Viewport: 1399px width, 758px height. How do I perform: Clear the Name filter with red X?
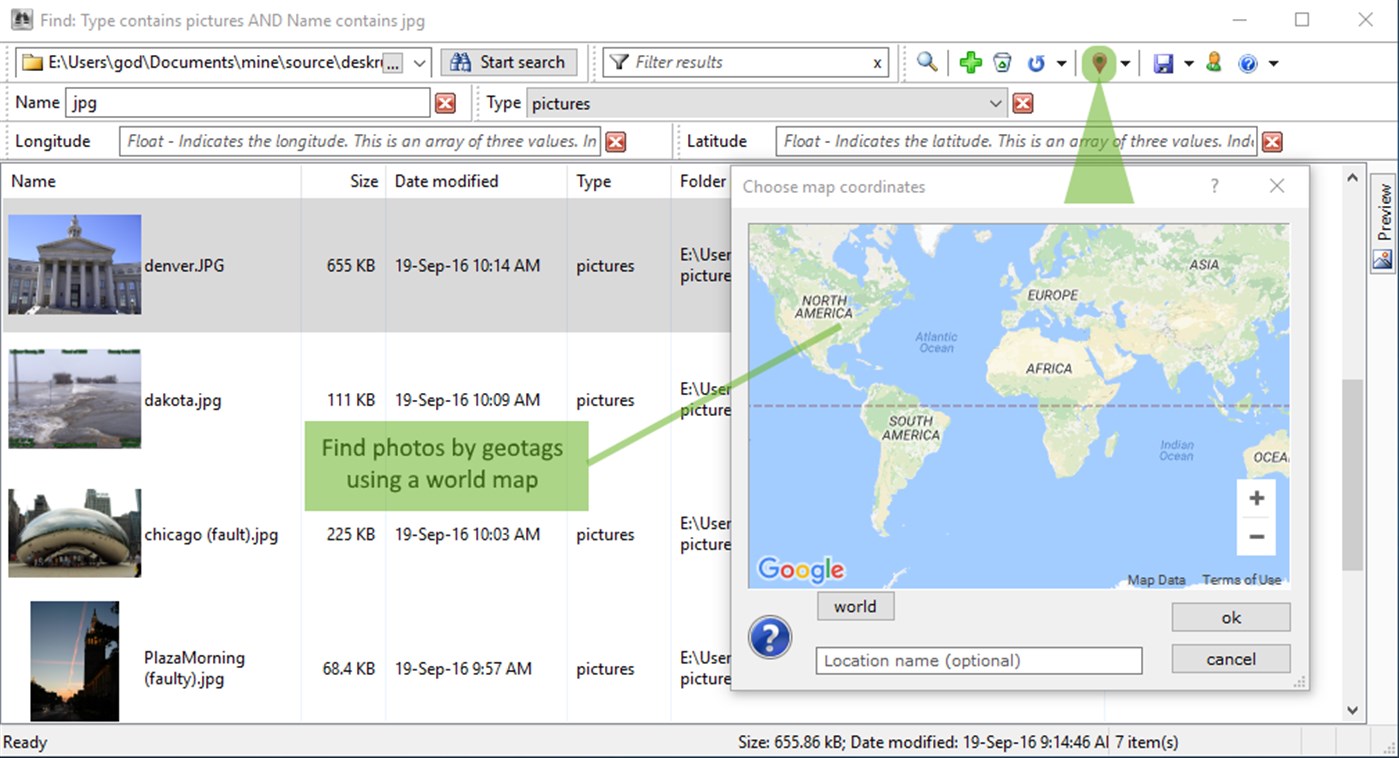[446, 102]
